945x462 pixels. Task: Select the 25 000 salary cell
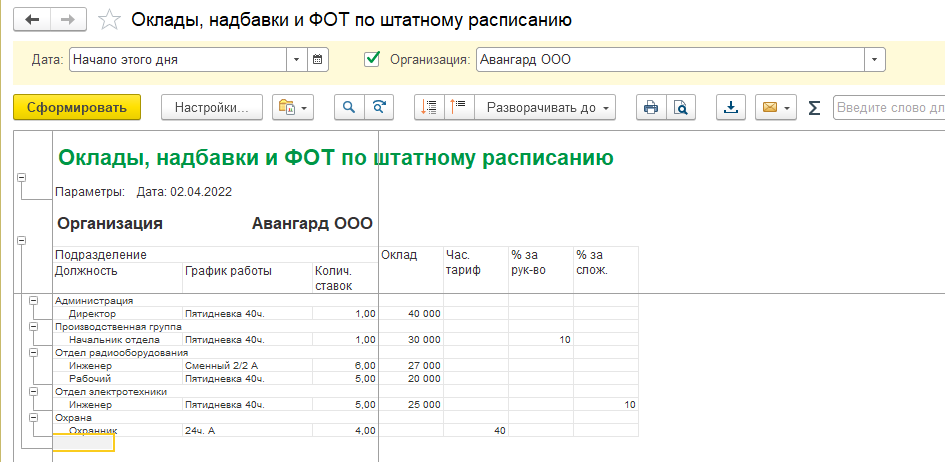[411, 404]
